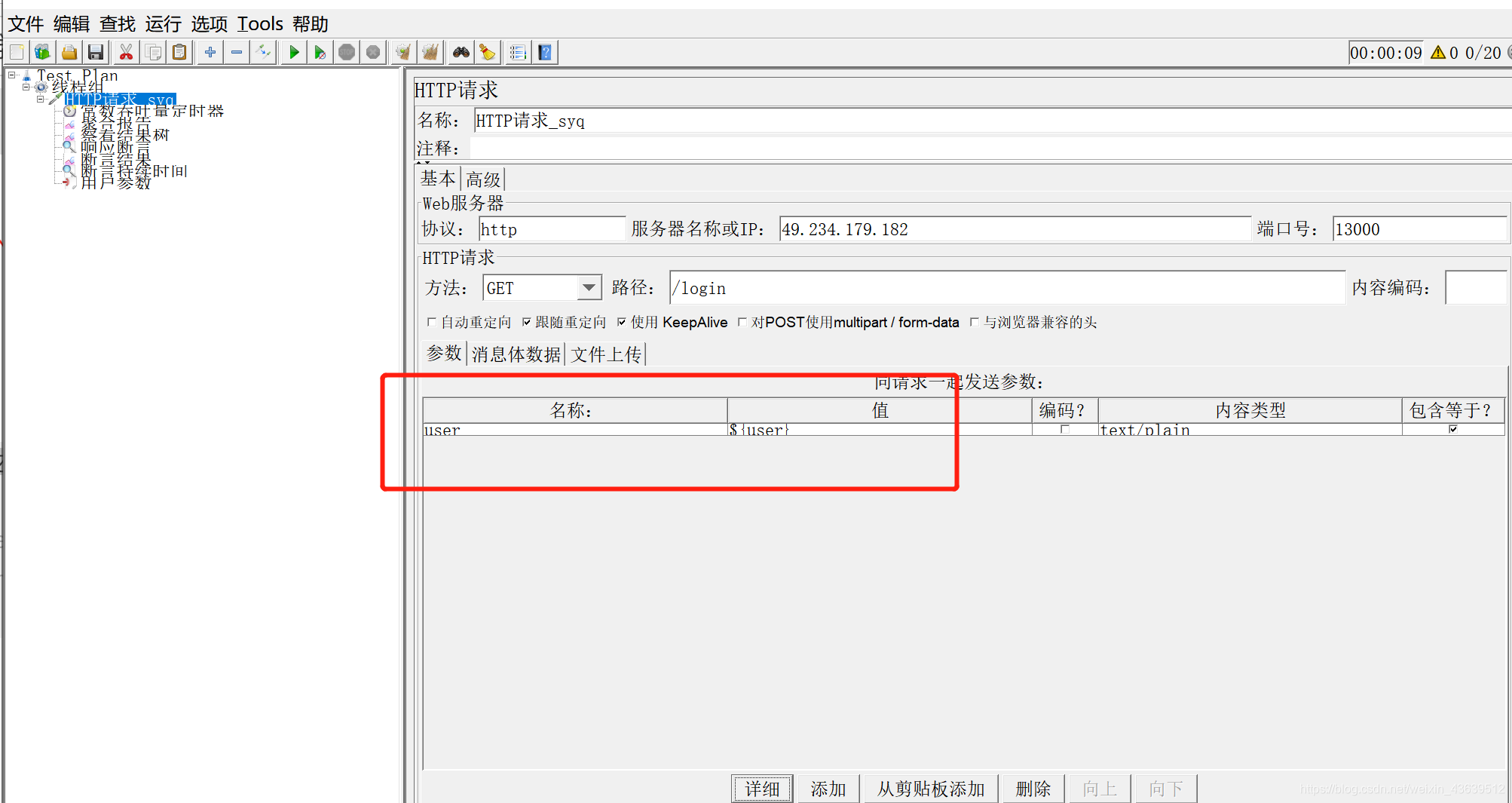
Task: Switch to the 参数 tab
Action: coord(444,354)
